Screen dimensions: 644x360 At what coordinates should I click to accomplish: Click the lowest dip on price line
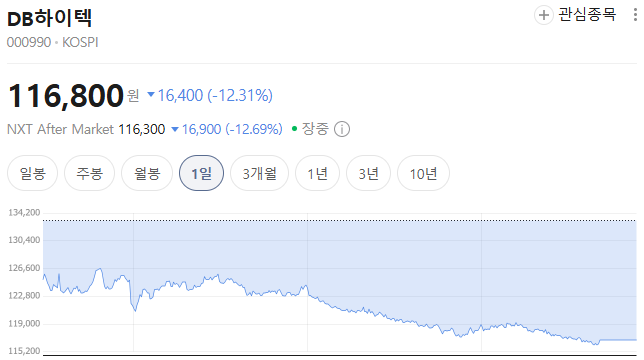click(x=596, y=344)
